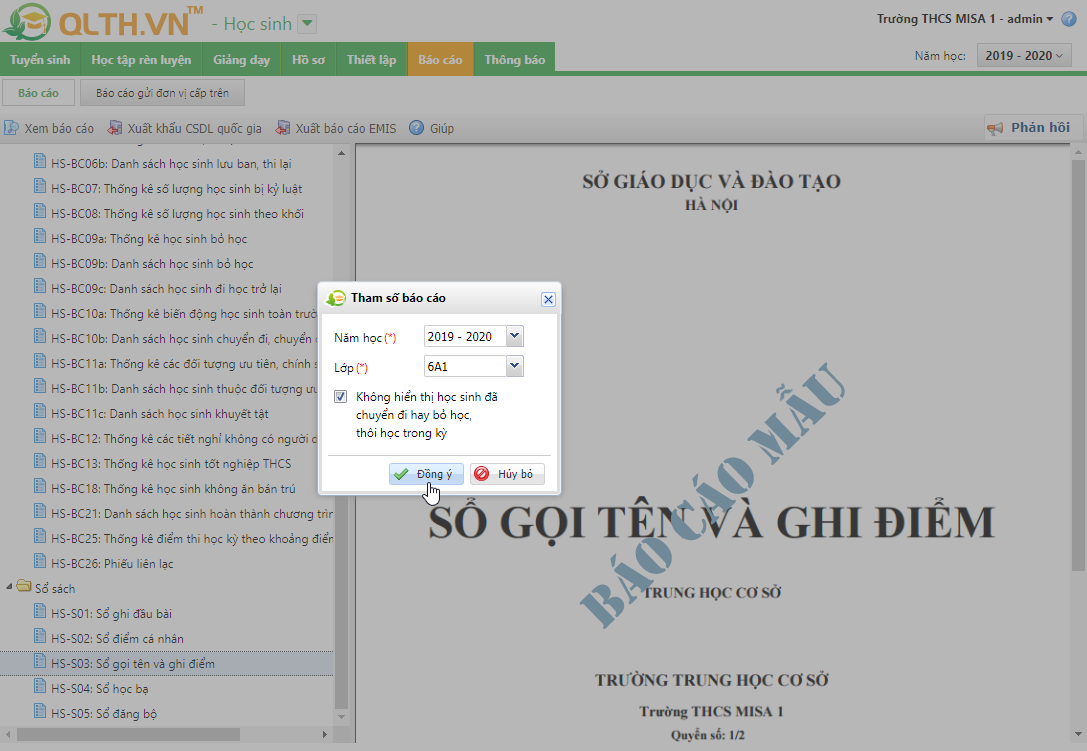
Task: Open the Thiết lập menu
Action: pos(372,60)
